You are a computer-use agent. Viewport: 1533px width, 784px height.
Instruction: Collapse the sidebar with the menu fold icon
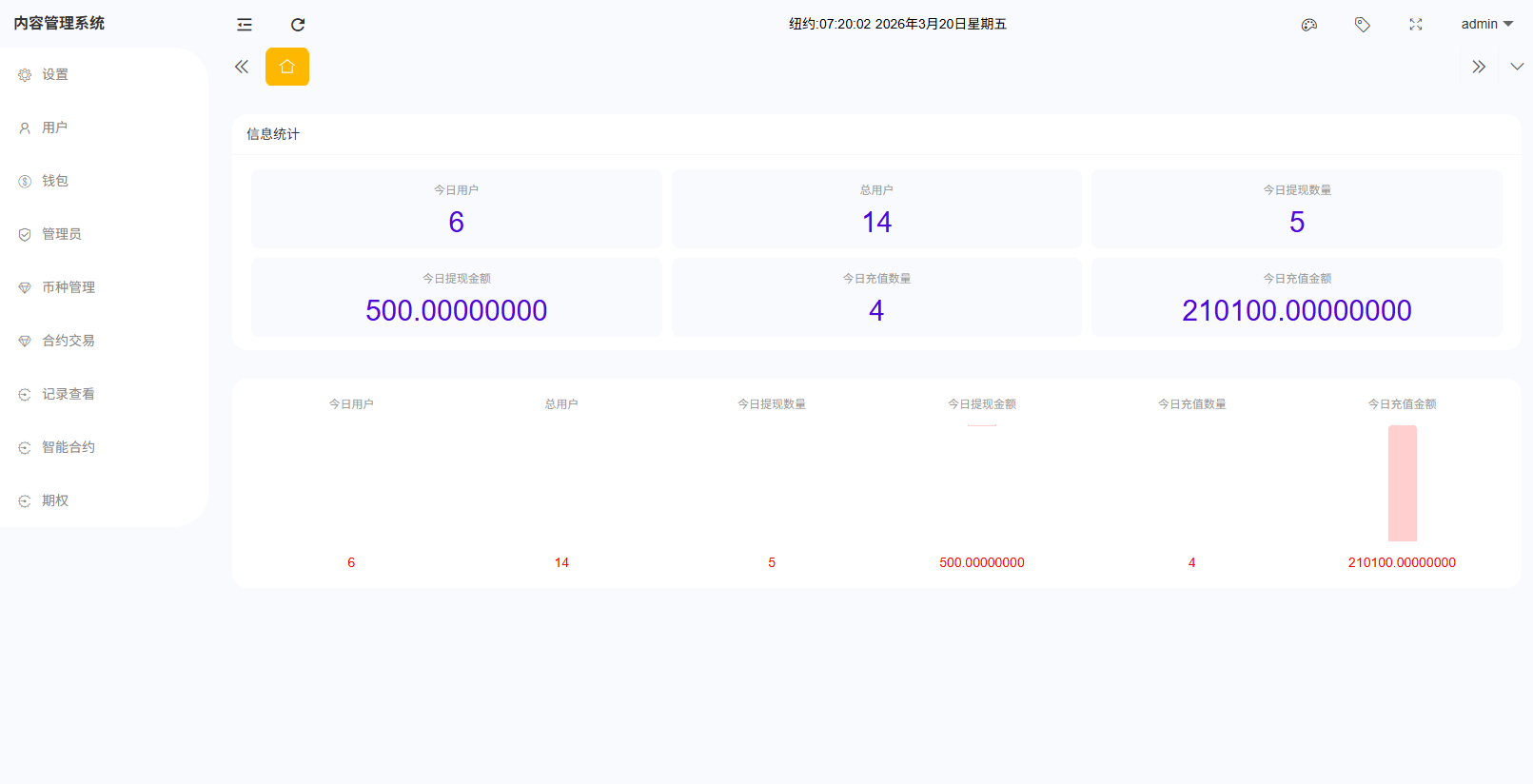coord(245,25)
